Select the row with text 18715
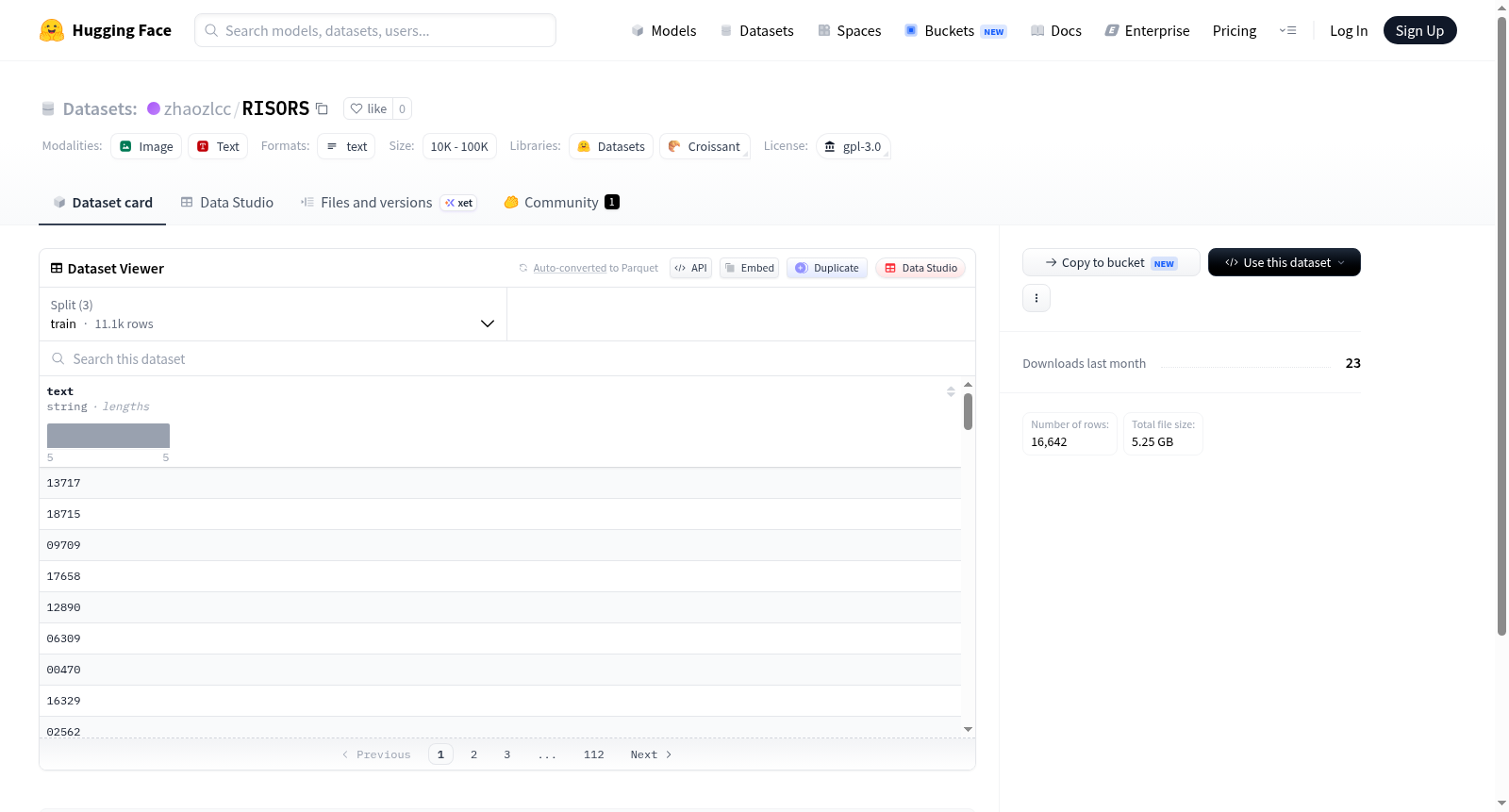Image resolution: width=1509 pixels, height=812 pixels. point(500,514)
